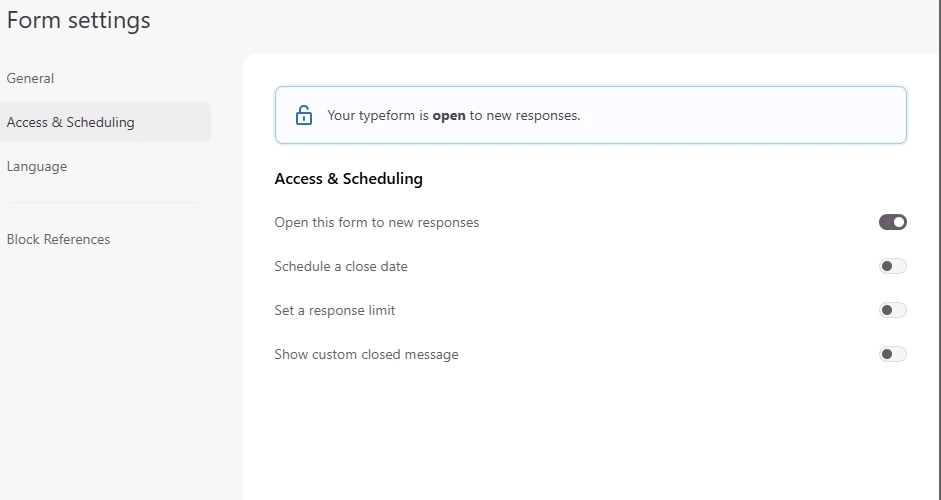Enable the 'Schedule a close date' toggle
This screenshot has width=941, height=500.
tap(892, 266)
